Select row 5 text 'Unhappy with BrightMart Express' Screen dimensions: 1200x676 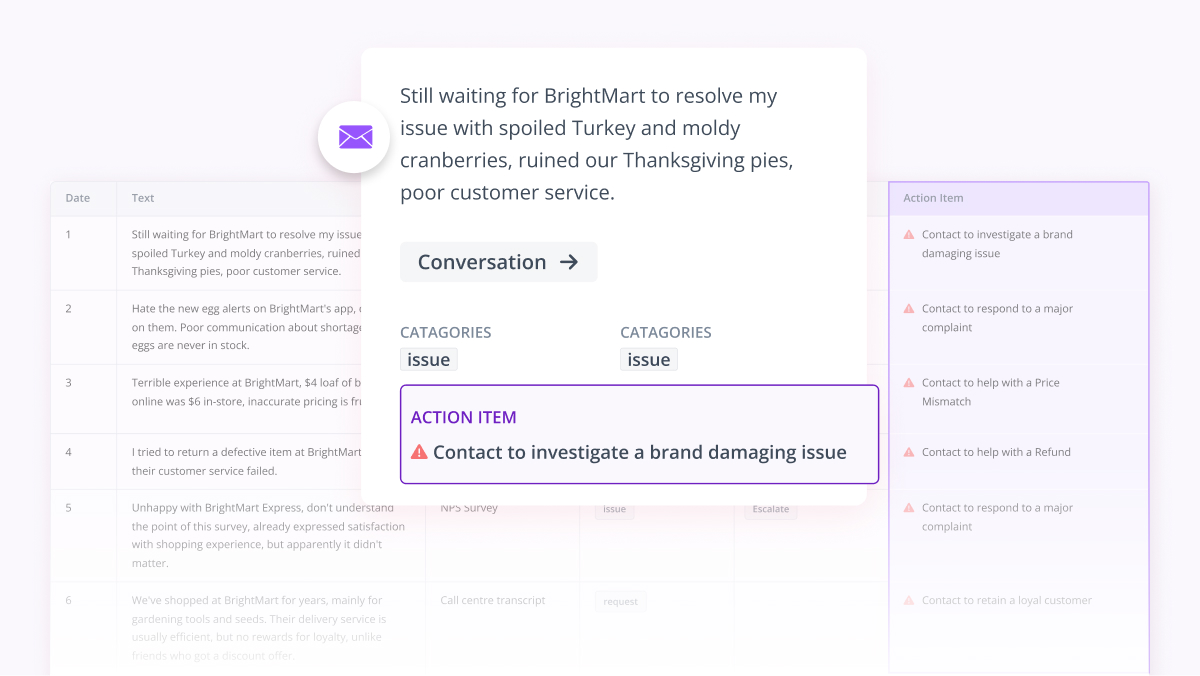pos(268,535)
